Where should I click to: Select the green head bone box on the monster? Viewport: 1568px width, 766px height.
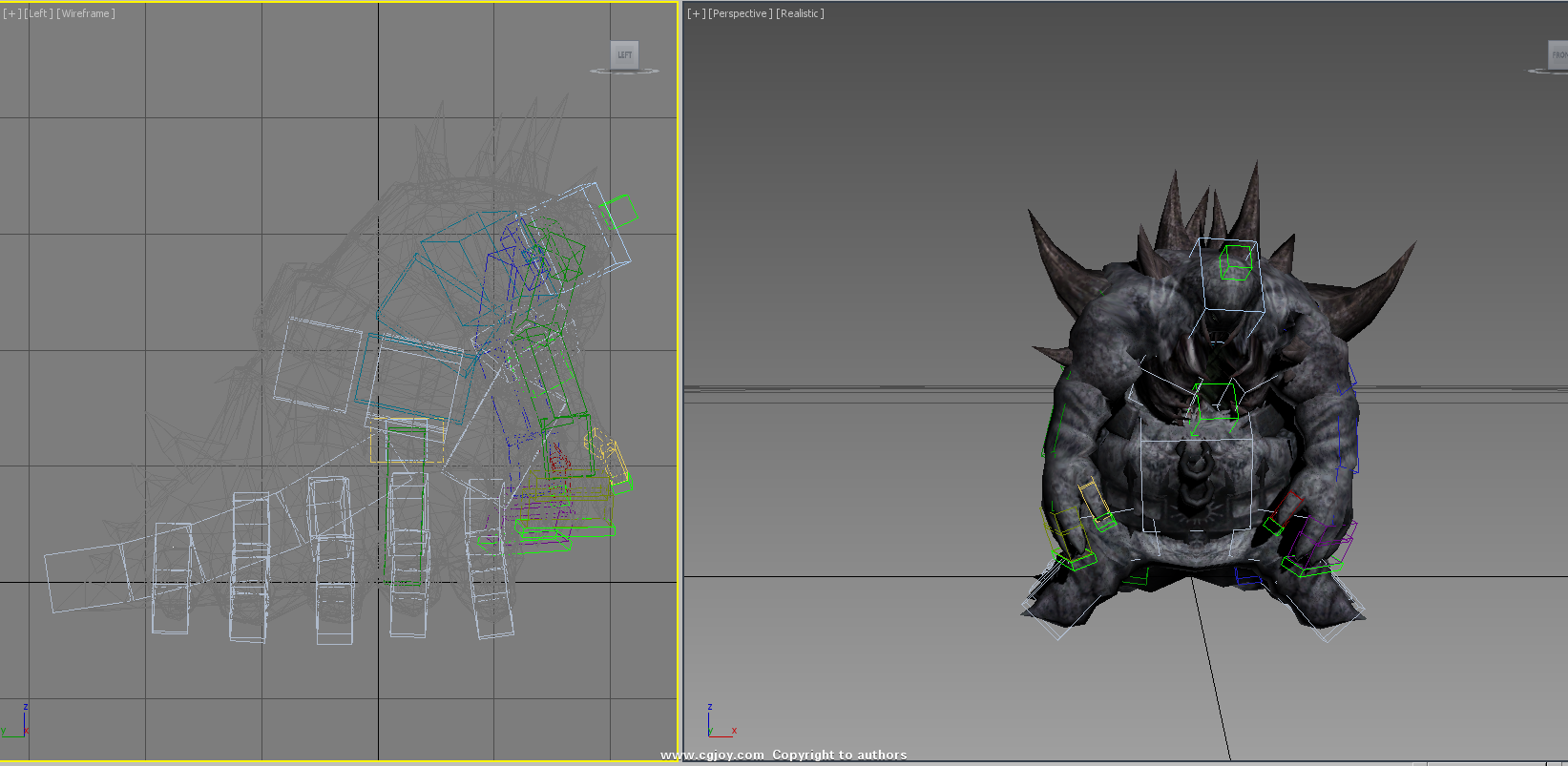[x=1236, y=261]
